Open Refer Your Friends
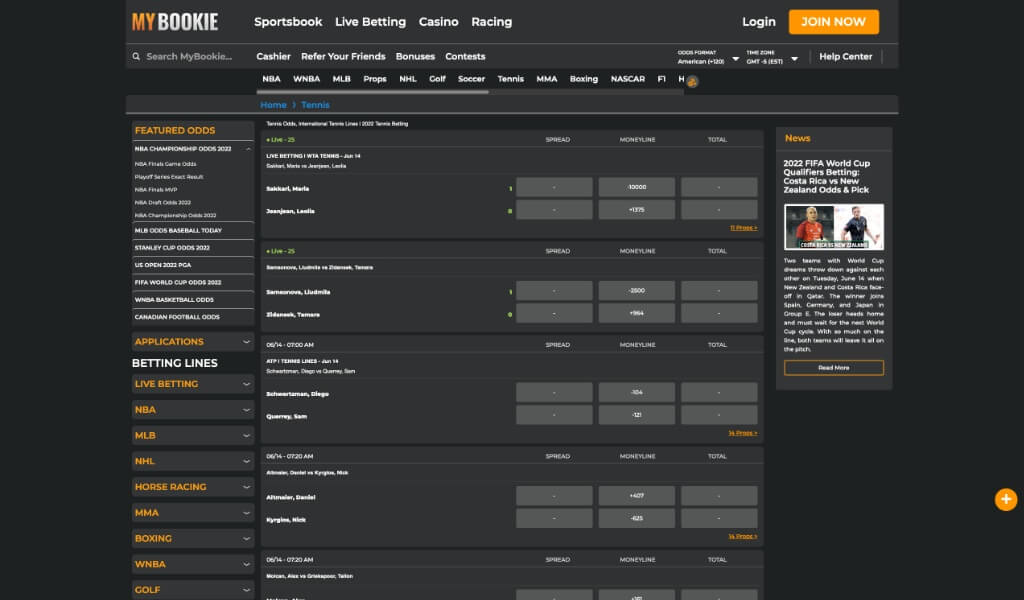The width and height of the screenshot is (1024, 600). 343,57
